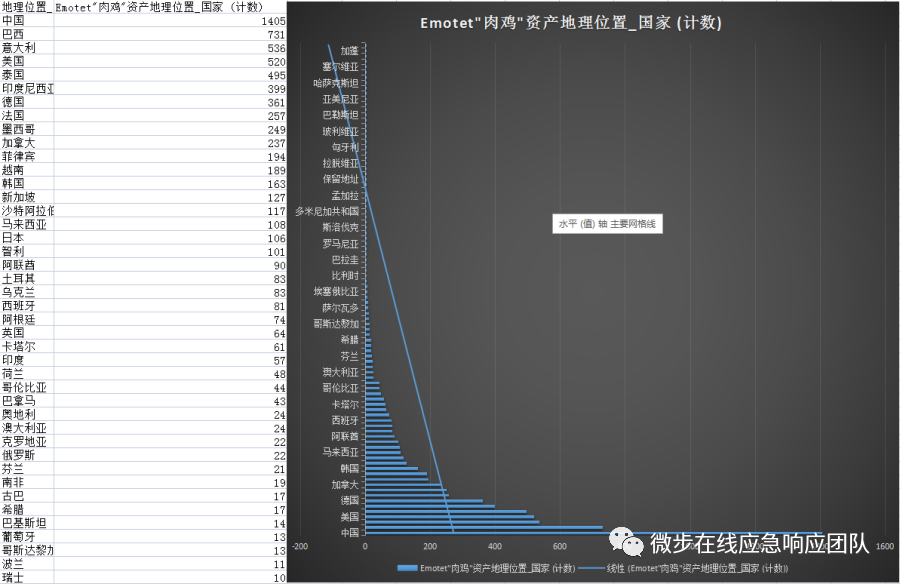Screen dimensions: 900x584
Task: Click the cell showing 108
Action: click(170, 225)
